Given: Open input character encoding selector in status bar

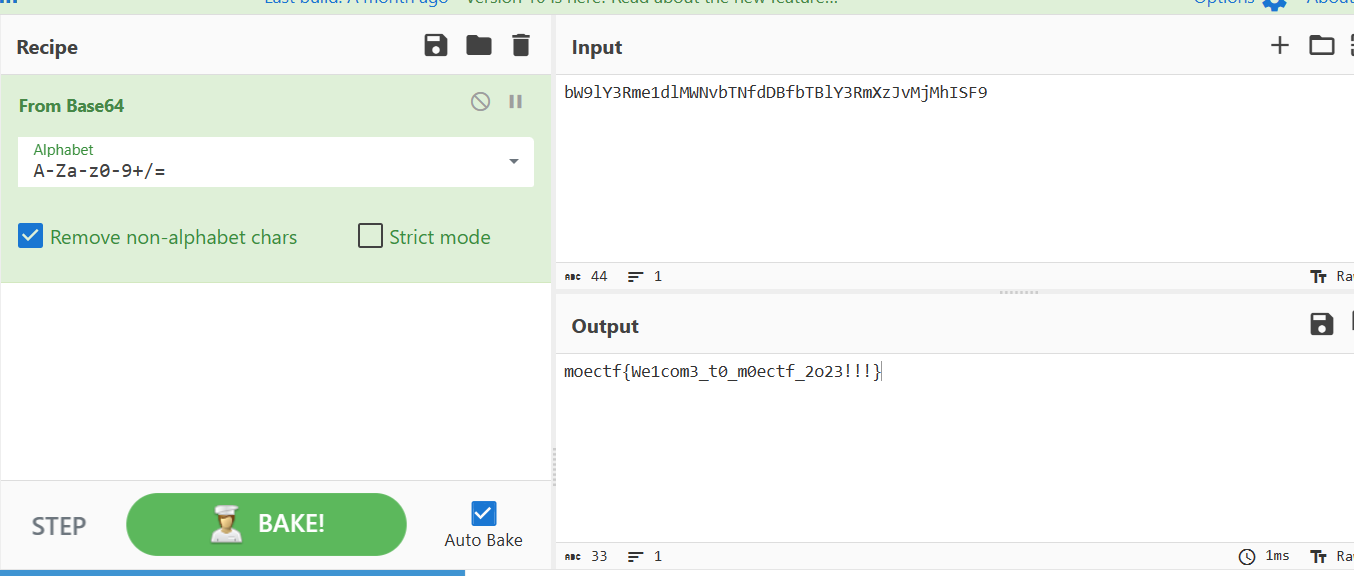Looking at the screenshot, I should point(1330,277).
